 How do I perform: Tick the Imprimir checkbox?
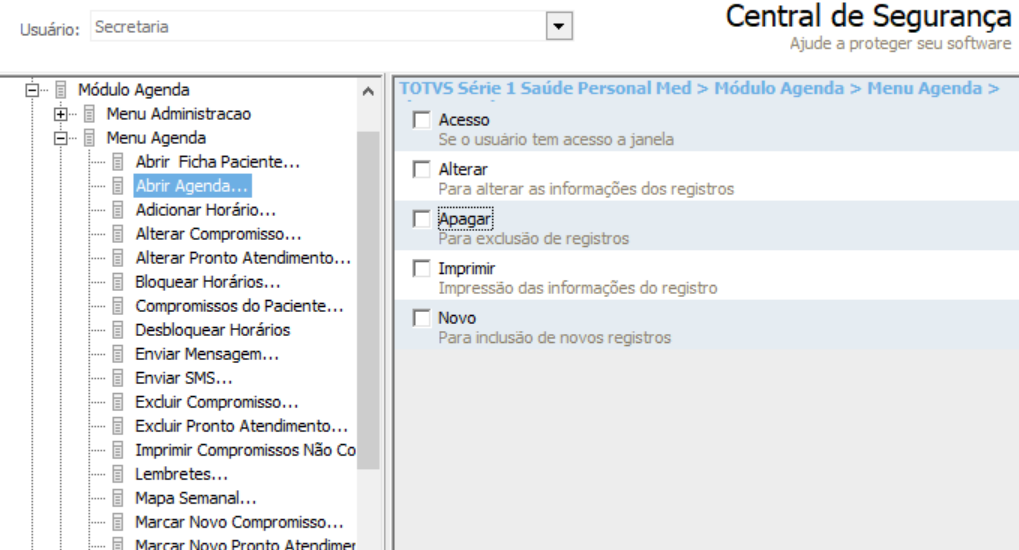pos(422,268)
